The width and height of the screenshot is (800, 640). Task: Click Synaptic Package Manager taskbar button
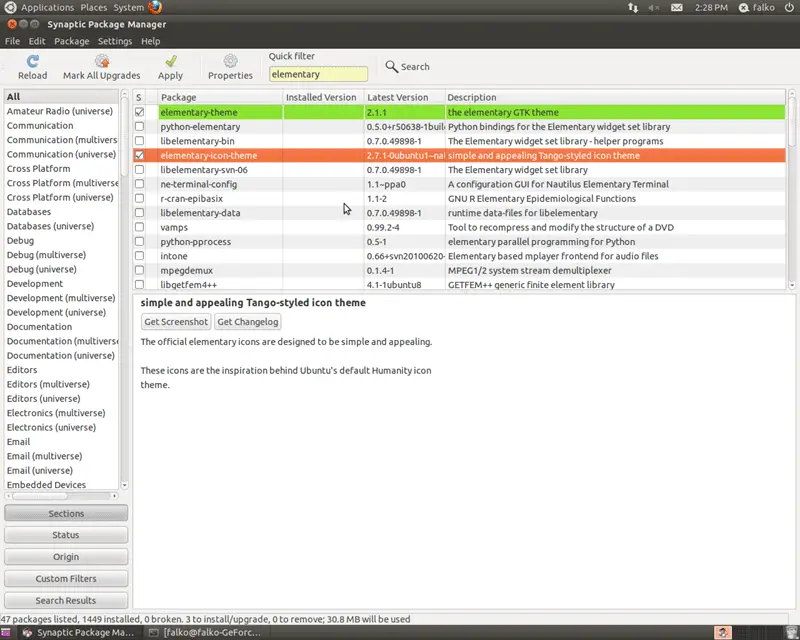79,633
